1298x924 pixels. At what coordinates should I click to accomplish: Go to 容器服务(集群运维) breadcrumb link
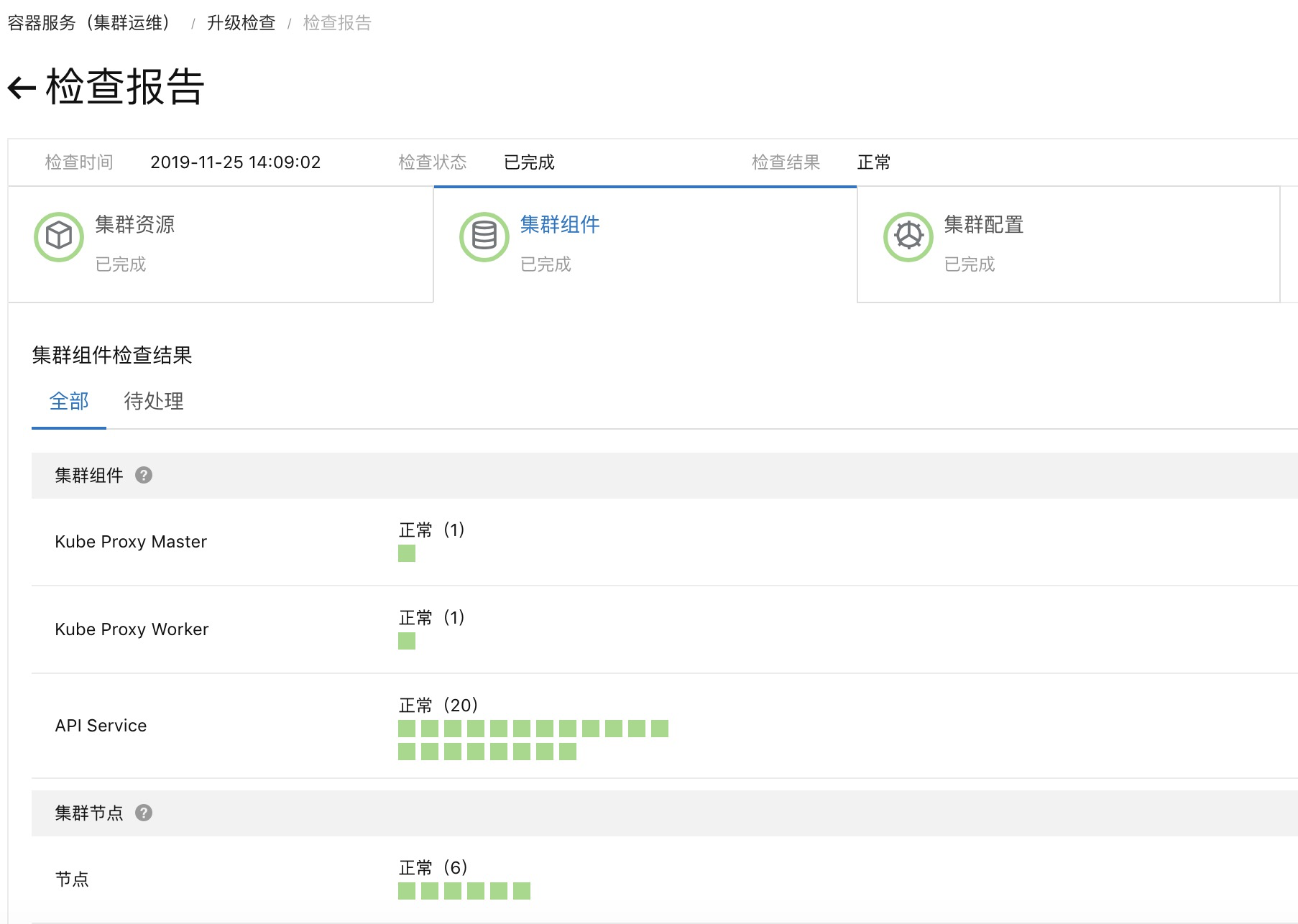[x=88, y=23]
